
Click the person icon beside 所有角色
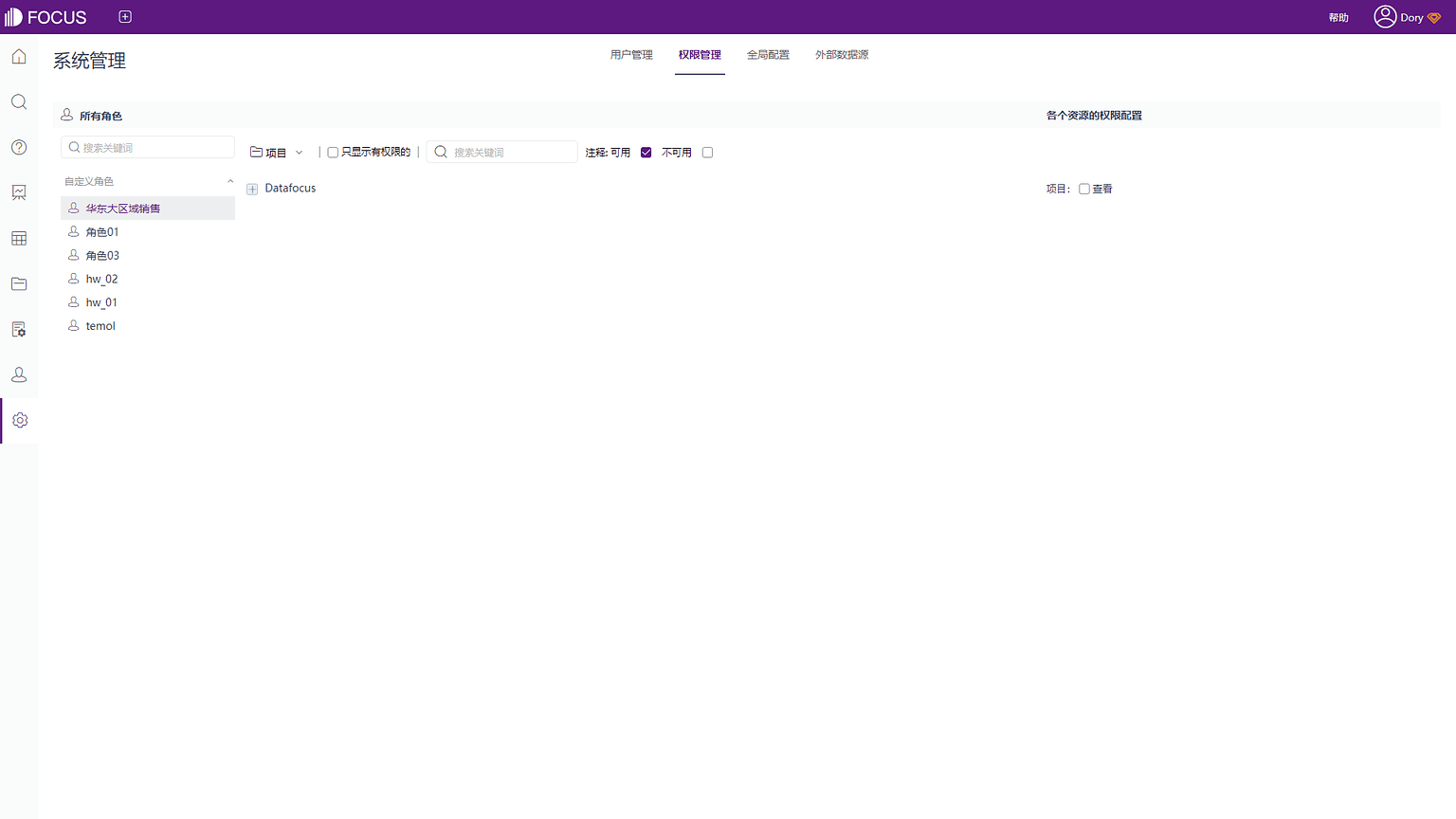[x=67, y=115]
